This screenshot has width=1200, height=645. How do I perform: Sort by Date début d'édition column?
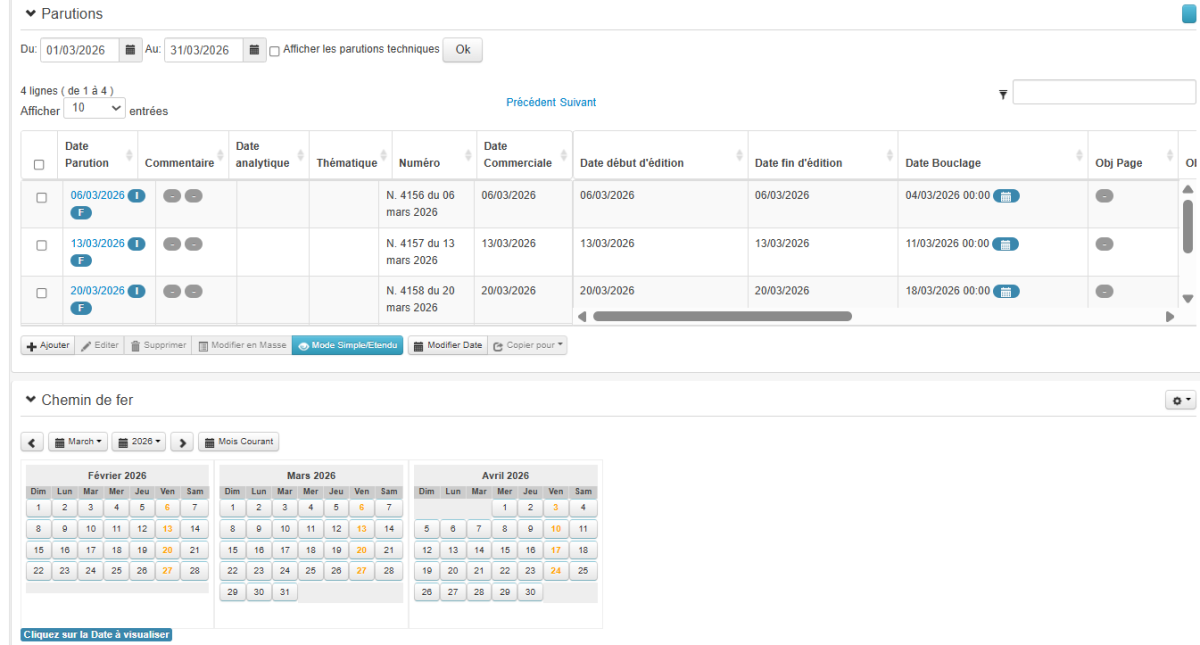(x=660, y=156)
